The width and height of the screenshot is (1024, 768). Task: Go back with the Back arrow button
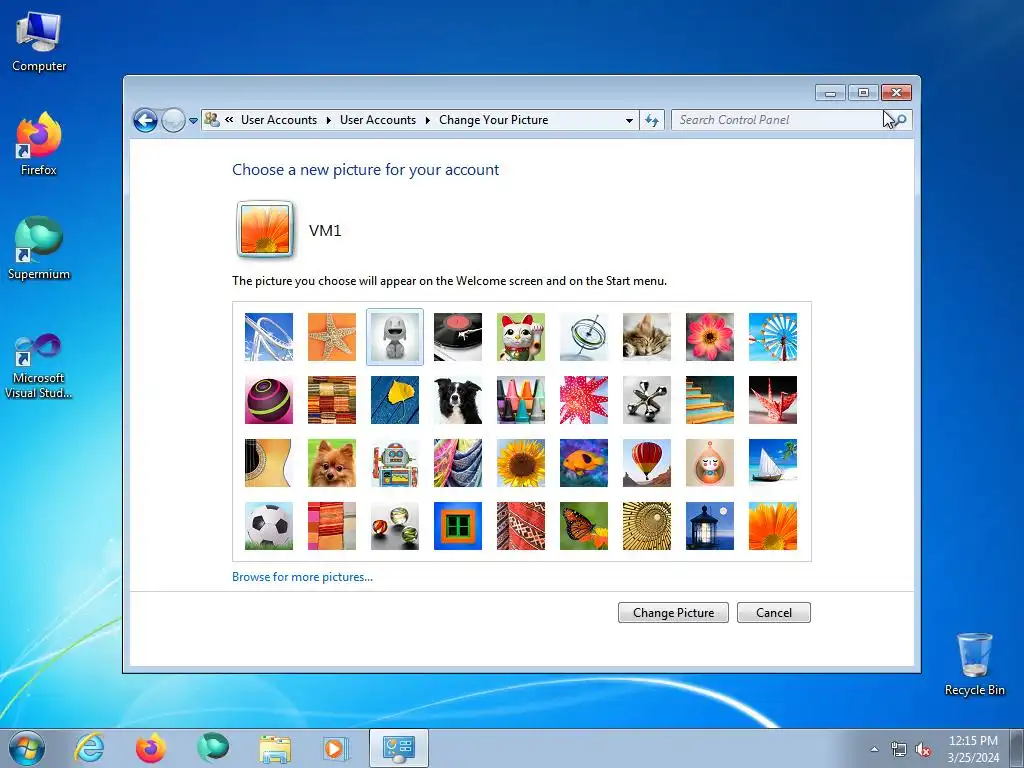tap(145, 120)
